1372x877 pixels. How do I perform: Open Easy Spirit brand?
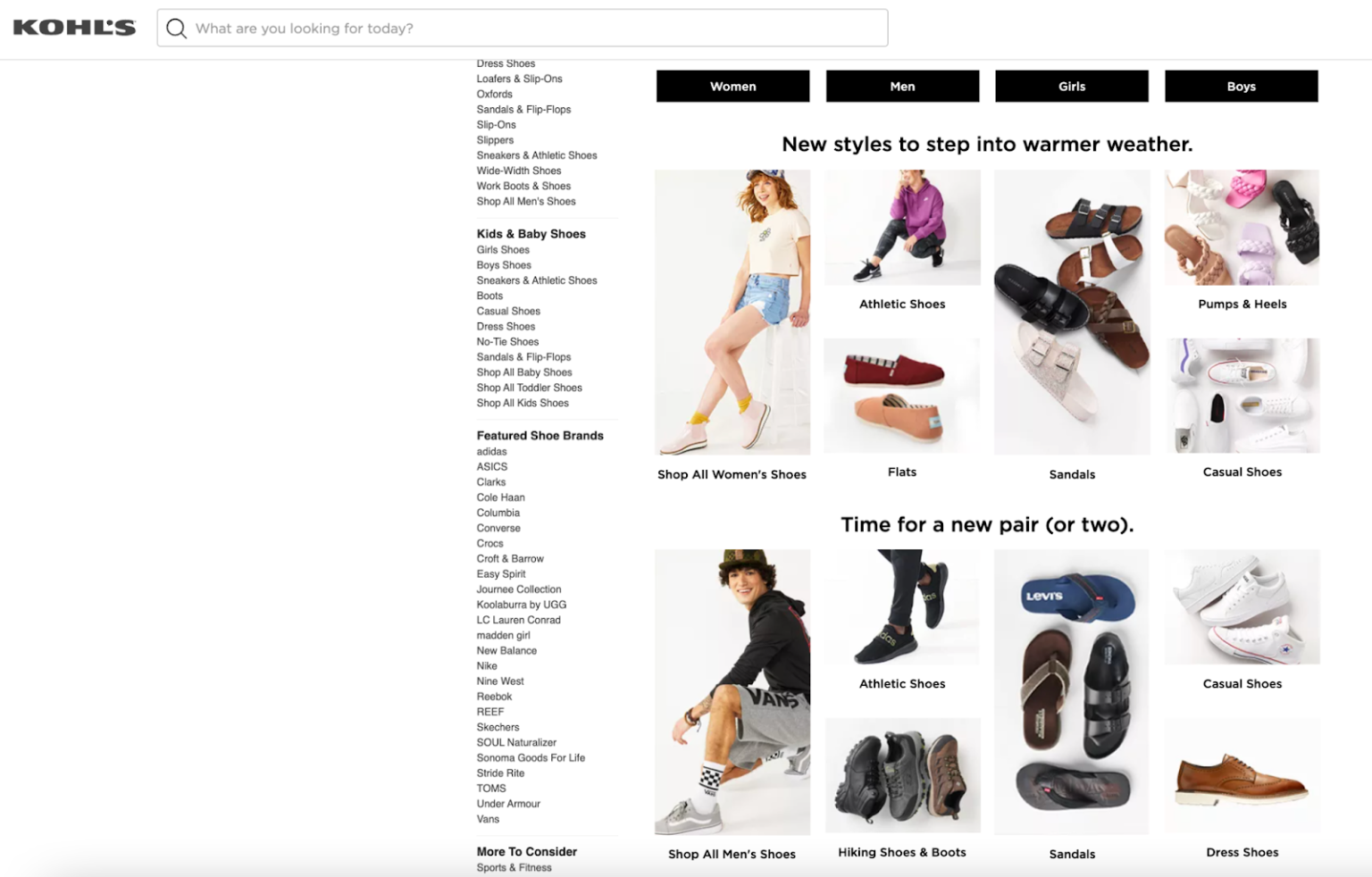pos(501,574)
